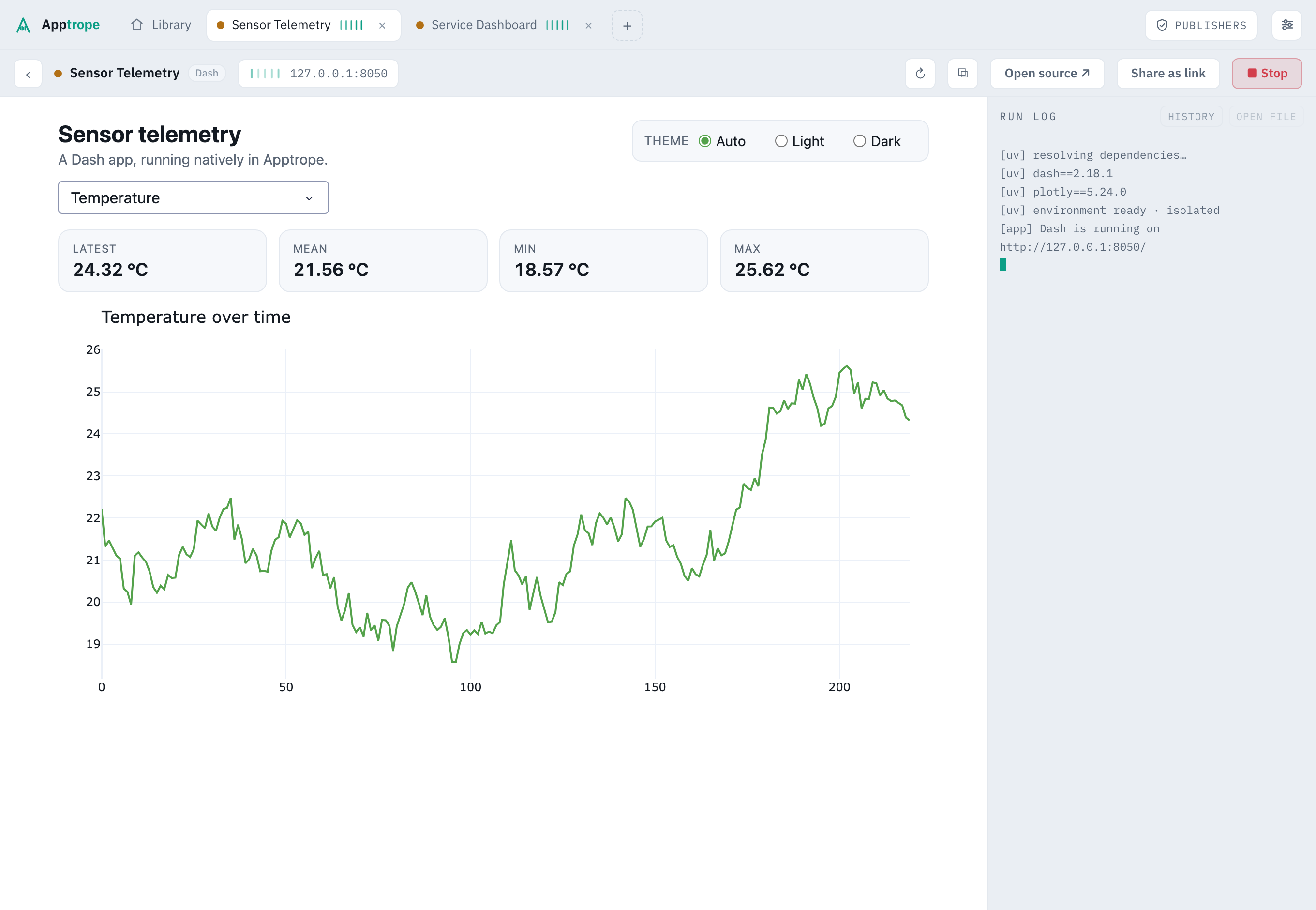The image size is (1316, 910).
Task: Open the Temperature metric dropdown
Action: [x=193, y=198]
